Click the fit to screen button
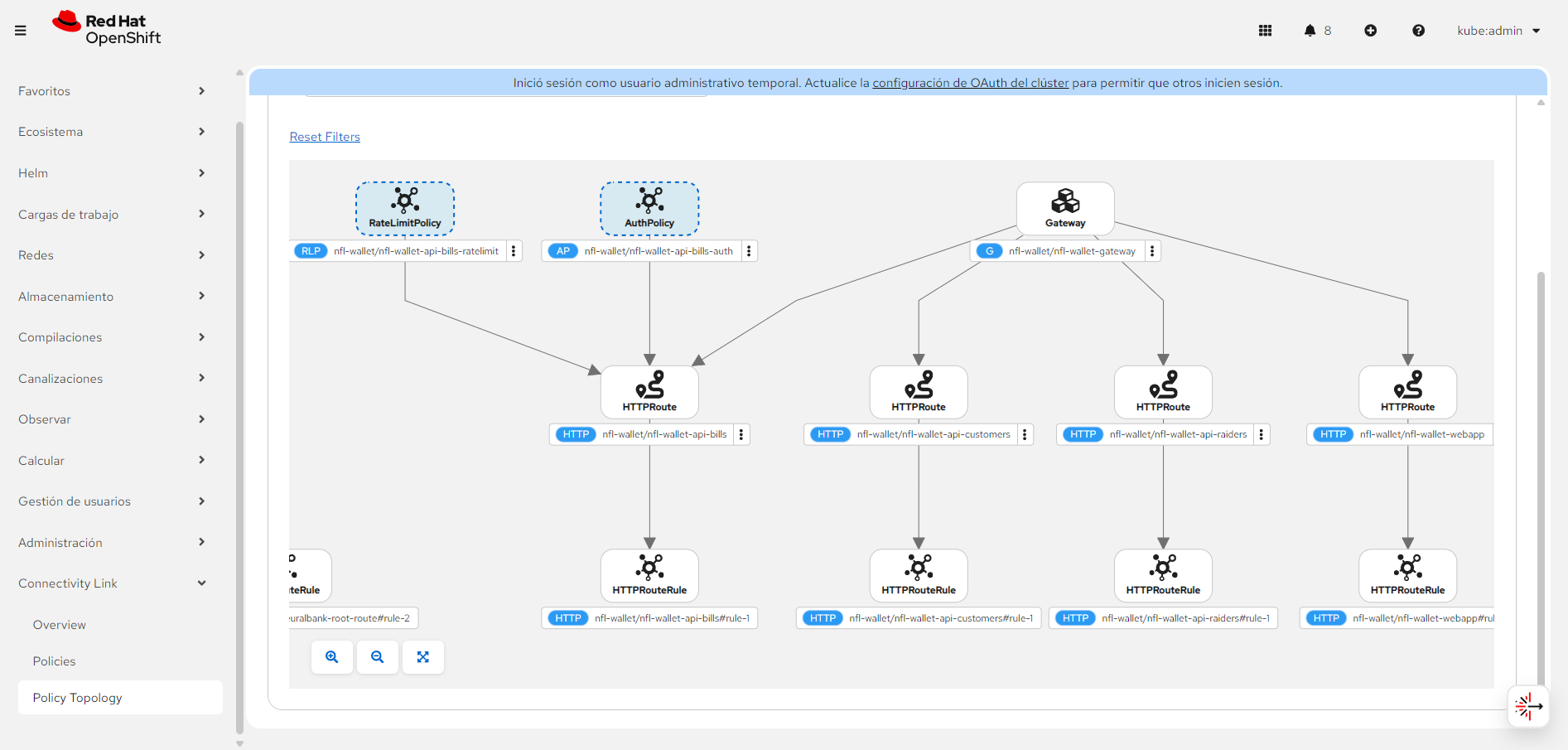Image resolution: width=1568 pixels, height=750 pixels. [423, 657]
